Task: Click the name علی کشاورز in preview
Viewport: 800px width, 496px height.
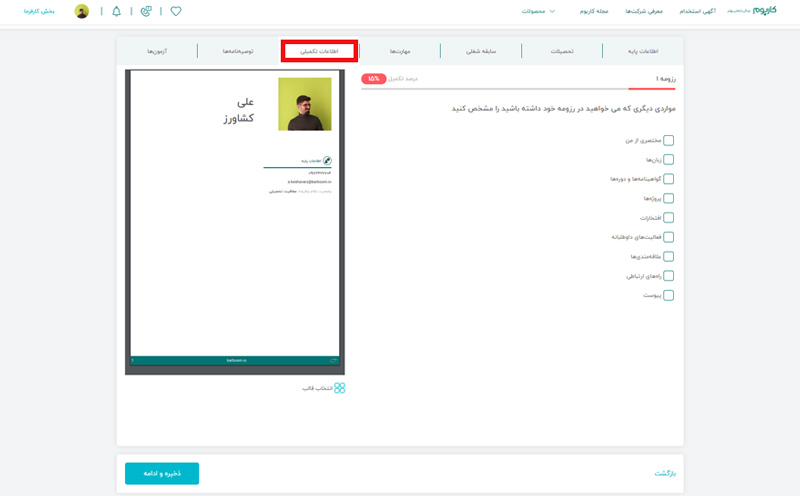Action: [x=239, y=110]
